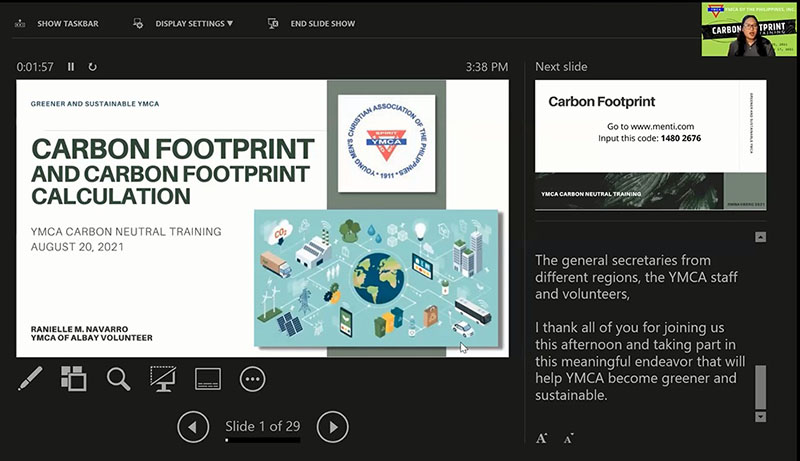Screen dimensions: 800x461
Task: Click the elapsed time 0:01:57
Action: coord(35,67)
